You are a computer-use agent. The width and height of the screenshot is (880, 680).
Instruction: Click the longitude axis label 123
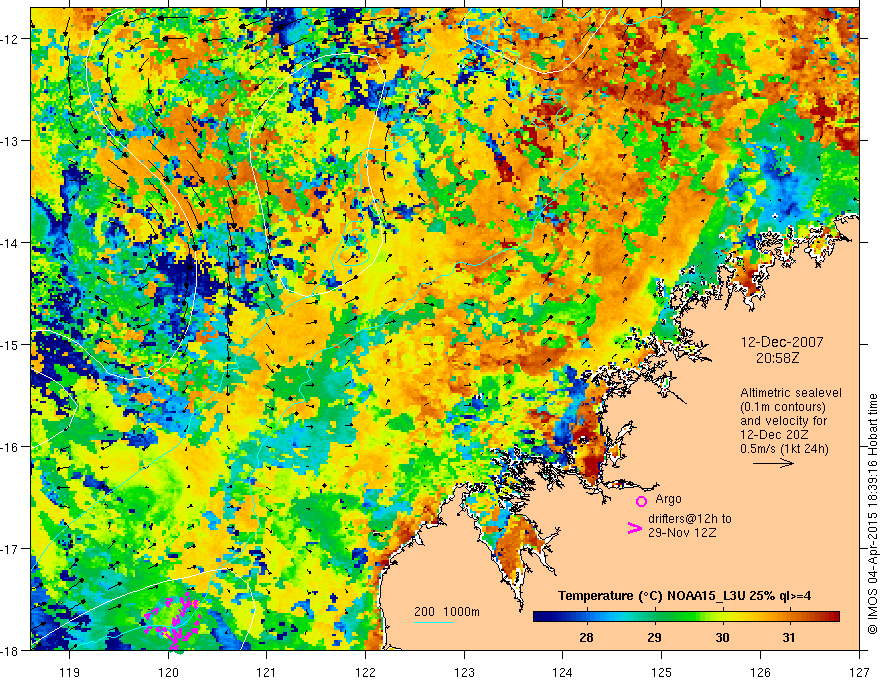(464, 672)
